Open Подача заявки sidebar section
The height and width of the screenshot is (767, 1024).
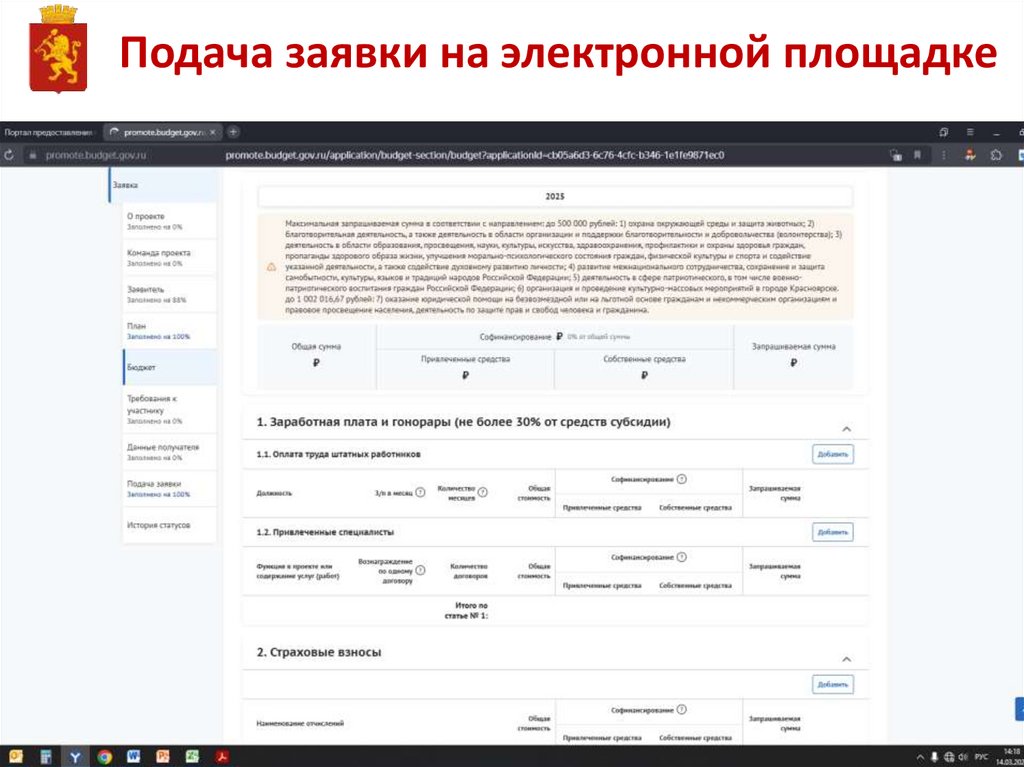pyautogui.click(x=170, y=489)
